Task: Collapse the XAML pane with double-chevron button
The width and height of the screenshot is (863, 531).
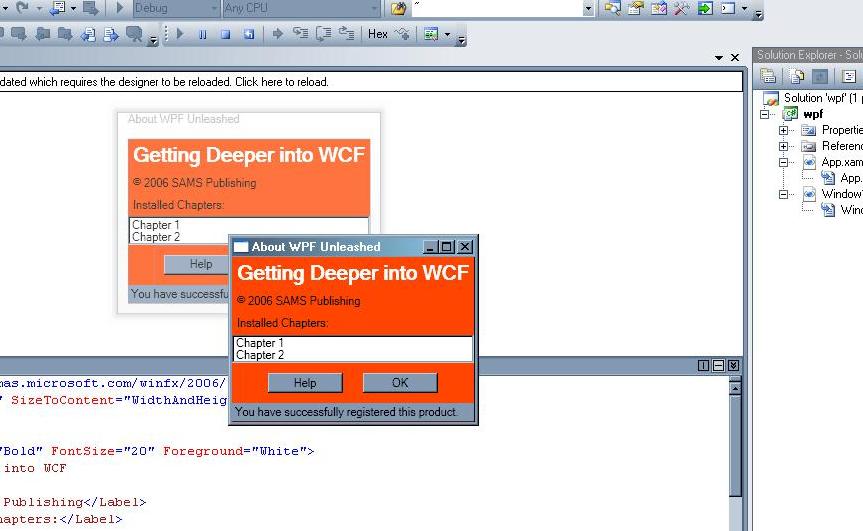Action: coord(733,365)
